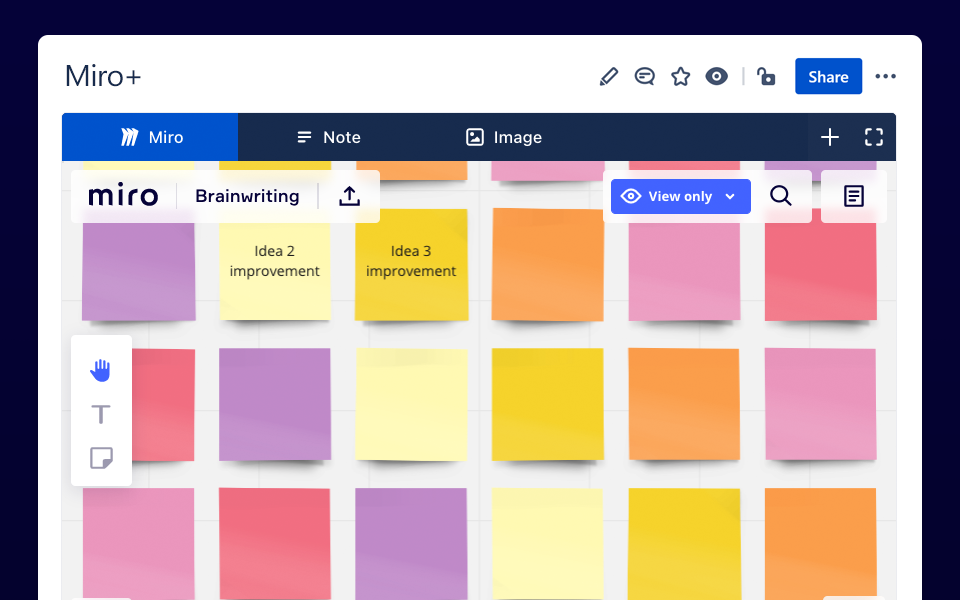Open the more actions ellipsis menu

coord(885,77)
